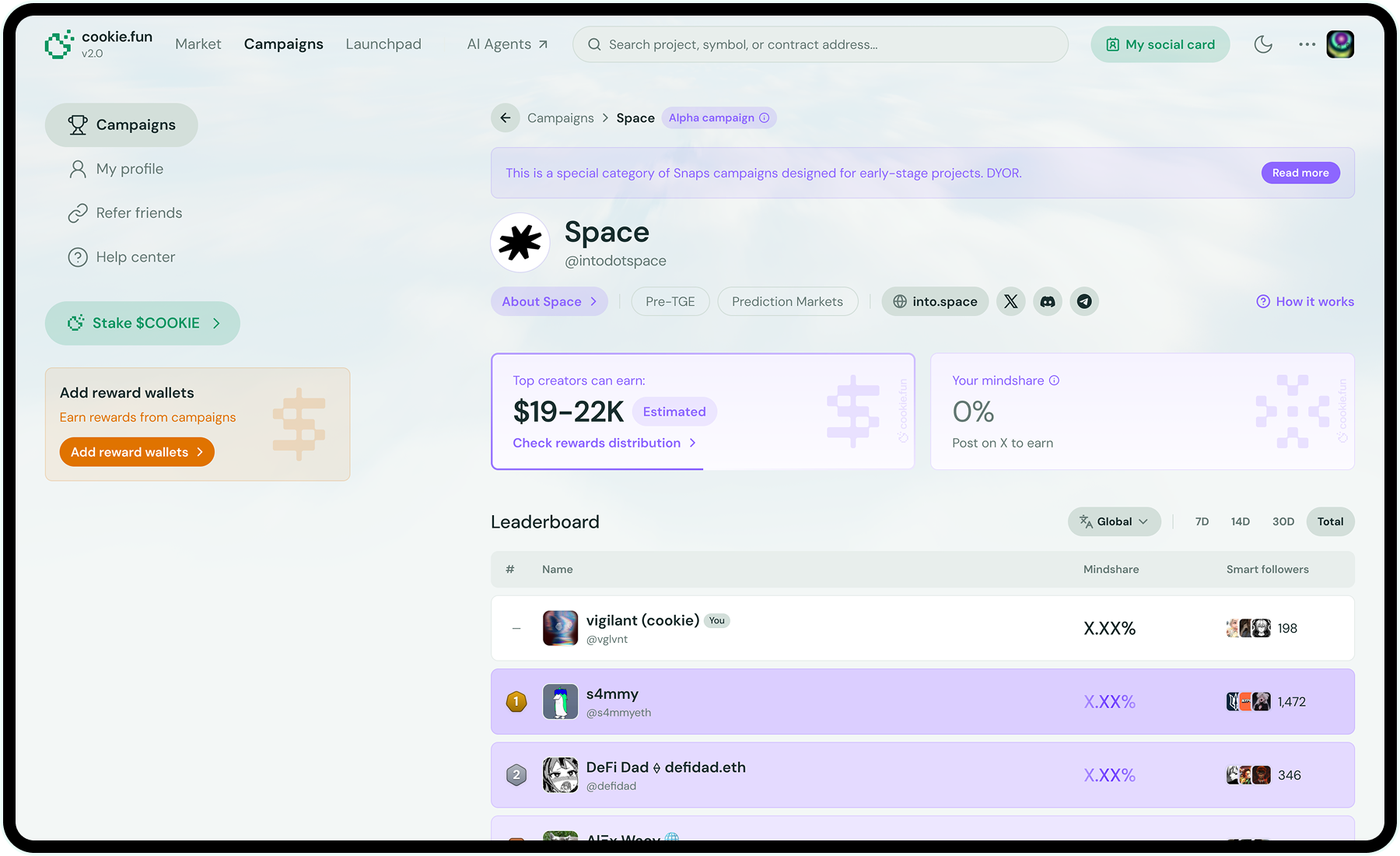Click the Stake $COOKIE button
This screenshot has height=856, width=1400.
(x=142, y=323)
